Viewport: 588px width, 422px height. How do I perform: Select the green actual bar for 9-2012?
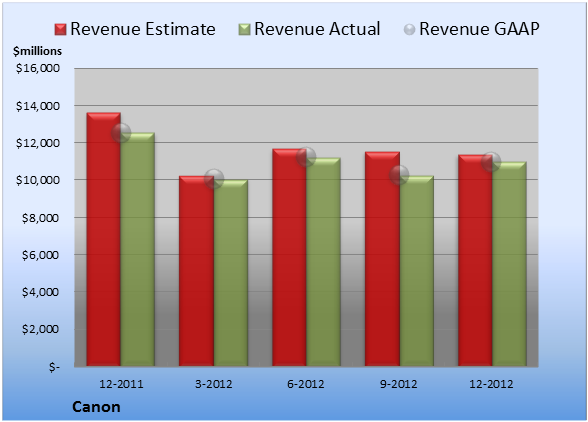pos(417,271)
